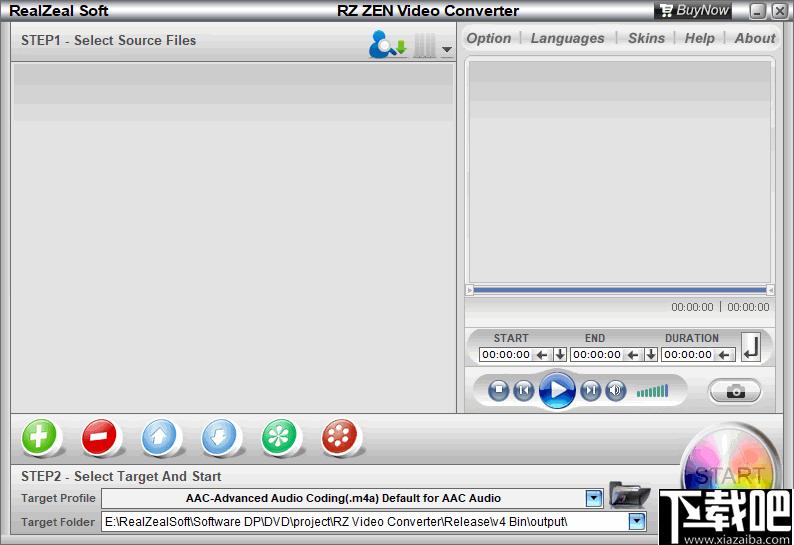Viewport: 794px width, 545px height.
Task: Move selected file up with blue arrow
Action: (x=159, y=437)
